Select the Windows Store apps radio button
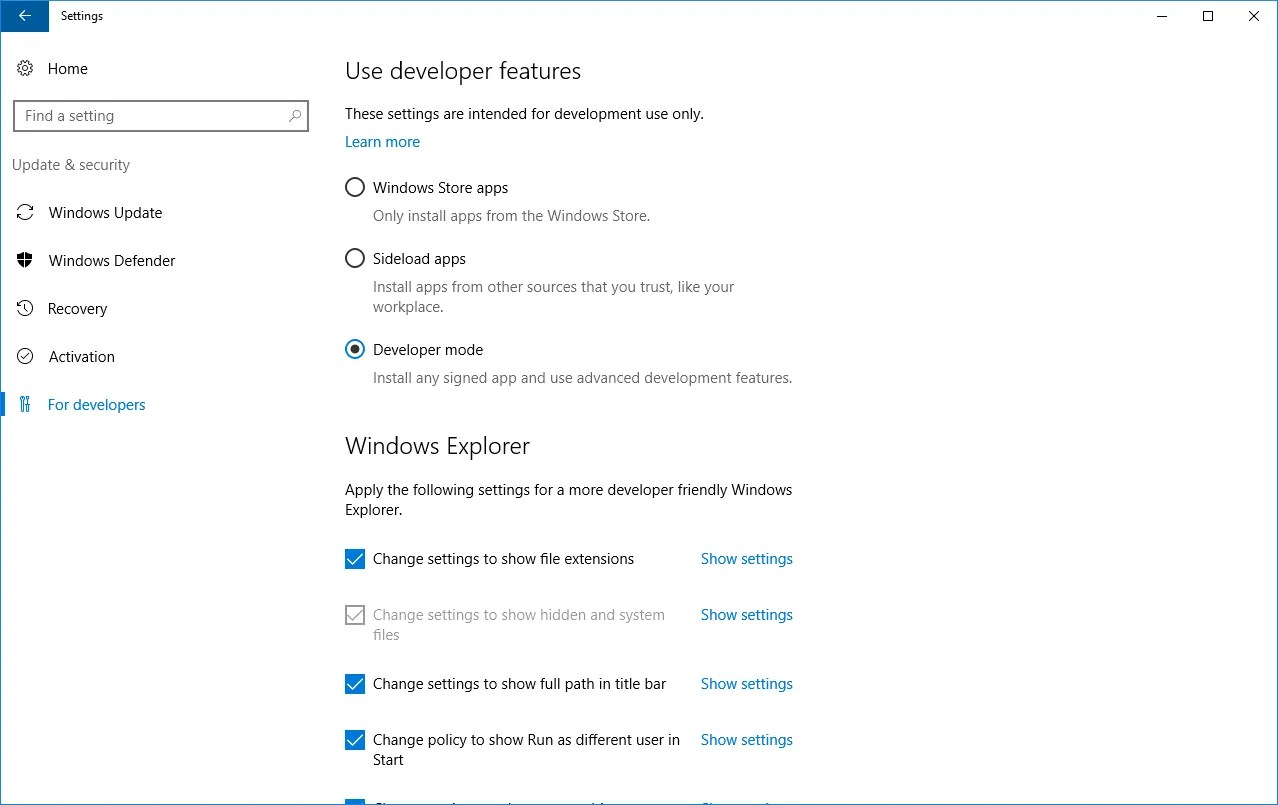This screenshot has height=805, width=1278. [x=355, y=188]
